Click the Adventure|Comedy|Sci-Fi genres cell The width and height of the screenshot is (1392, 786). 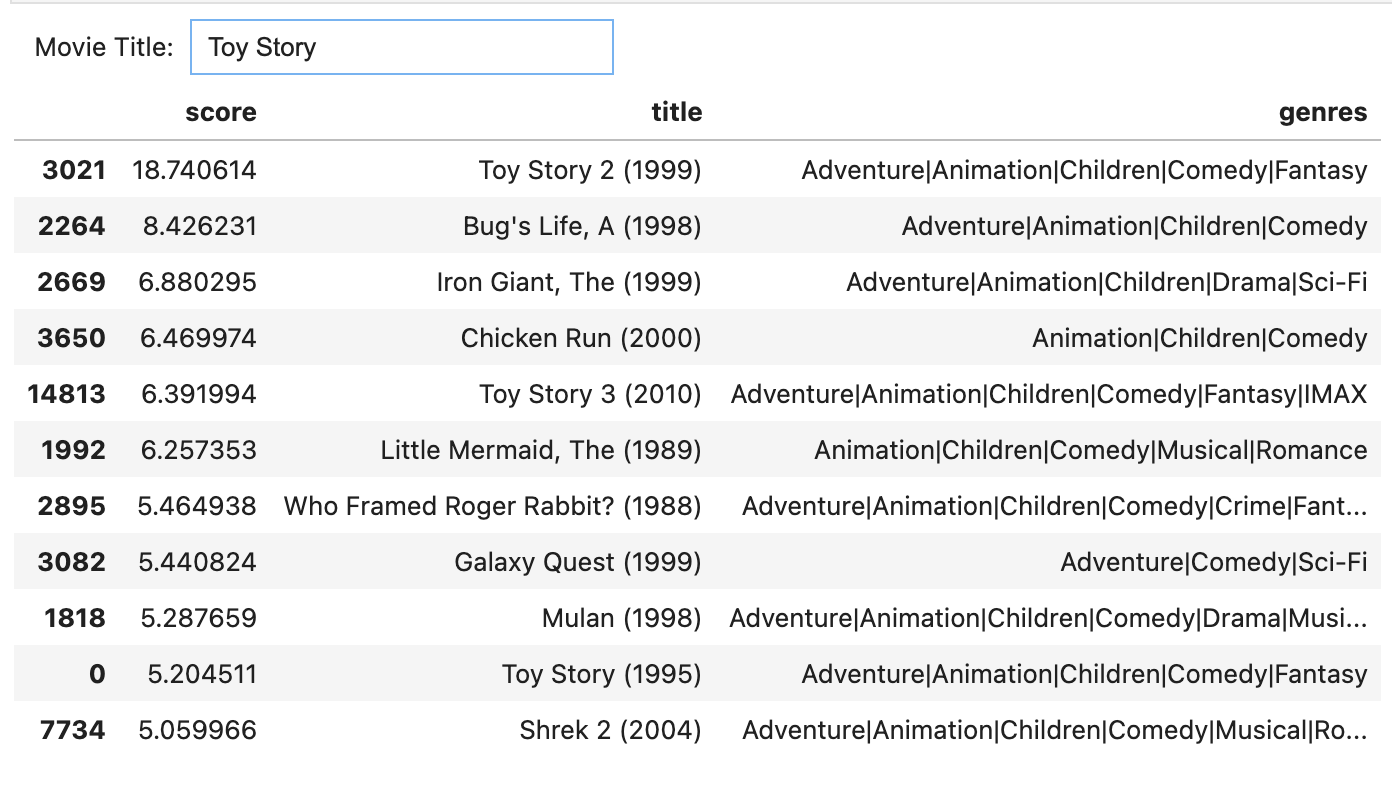point(1214,562)
